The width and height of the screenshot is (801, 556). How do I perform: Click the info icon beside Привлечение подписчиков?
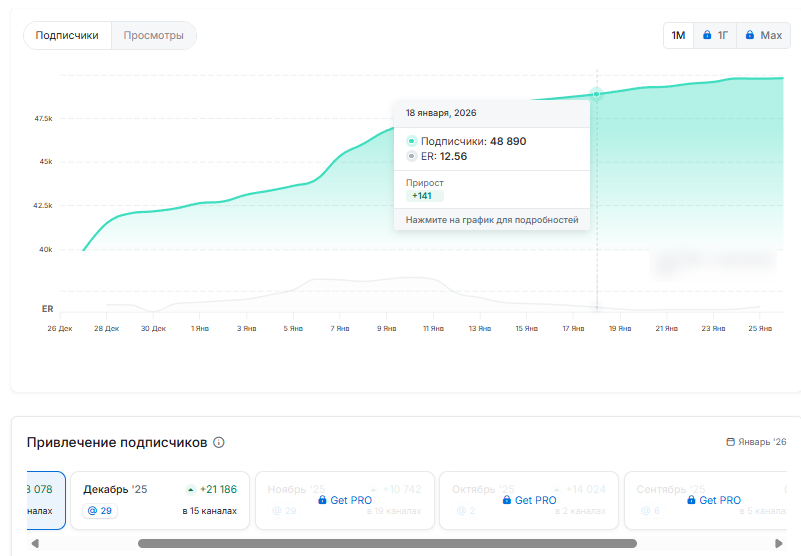pyautogui.click(x=219, y=442)
